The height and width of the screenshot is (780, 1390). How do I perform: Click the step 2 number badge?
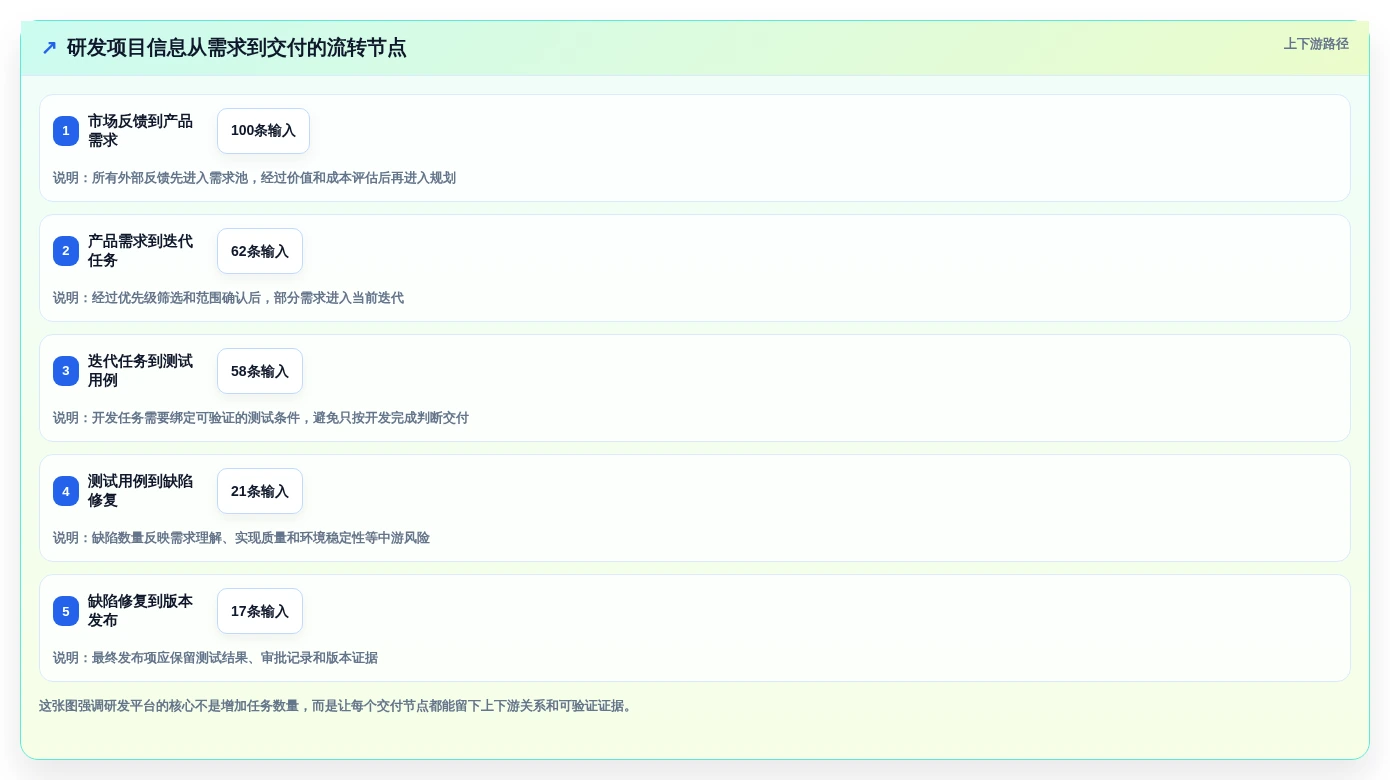[66, 251]
